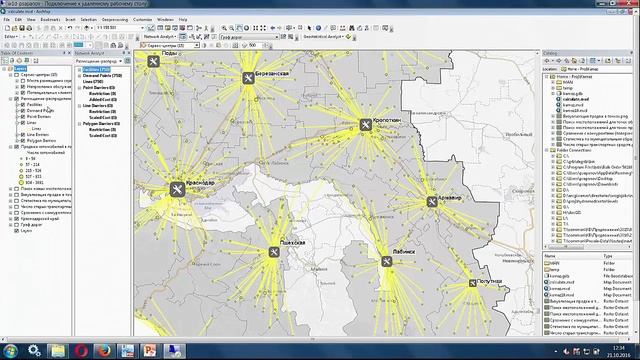Click Fixed Zoom Out arrows
640x360 pixels.
point(263,28)
